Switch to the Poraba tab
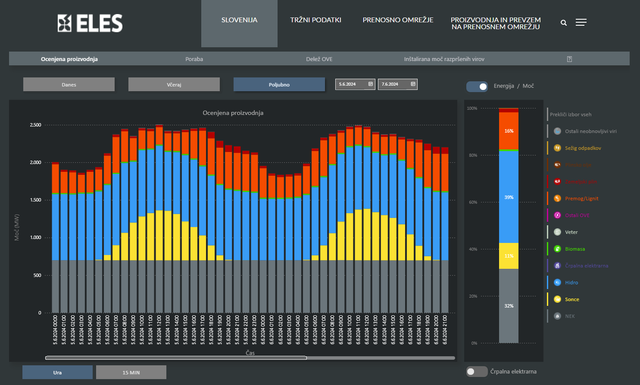Screen dimensions: 640x385 click(194, 59)
